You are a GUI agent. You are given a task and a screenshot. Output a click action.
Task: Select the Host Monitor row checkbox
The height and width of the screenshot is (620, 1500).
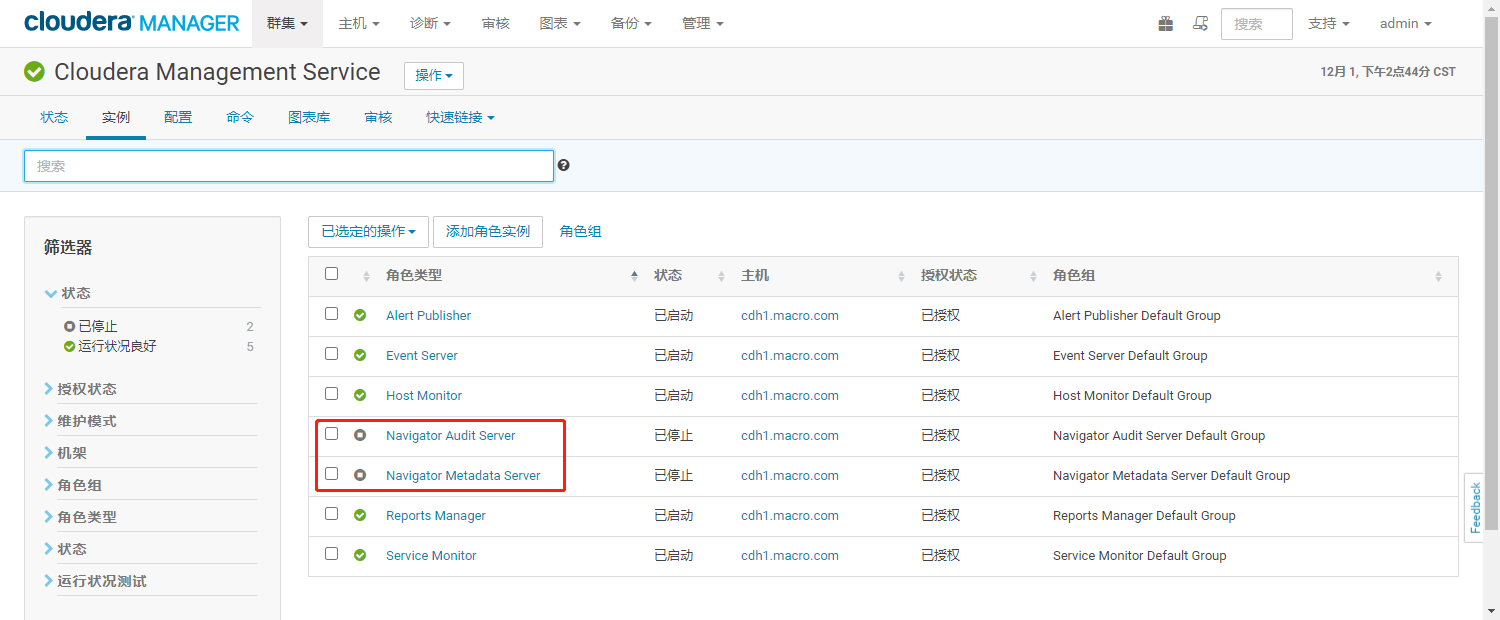tap(332, 394)
